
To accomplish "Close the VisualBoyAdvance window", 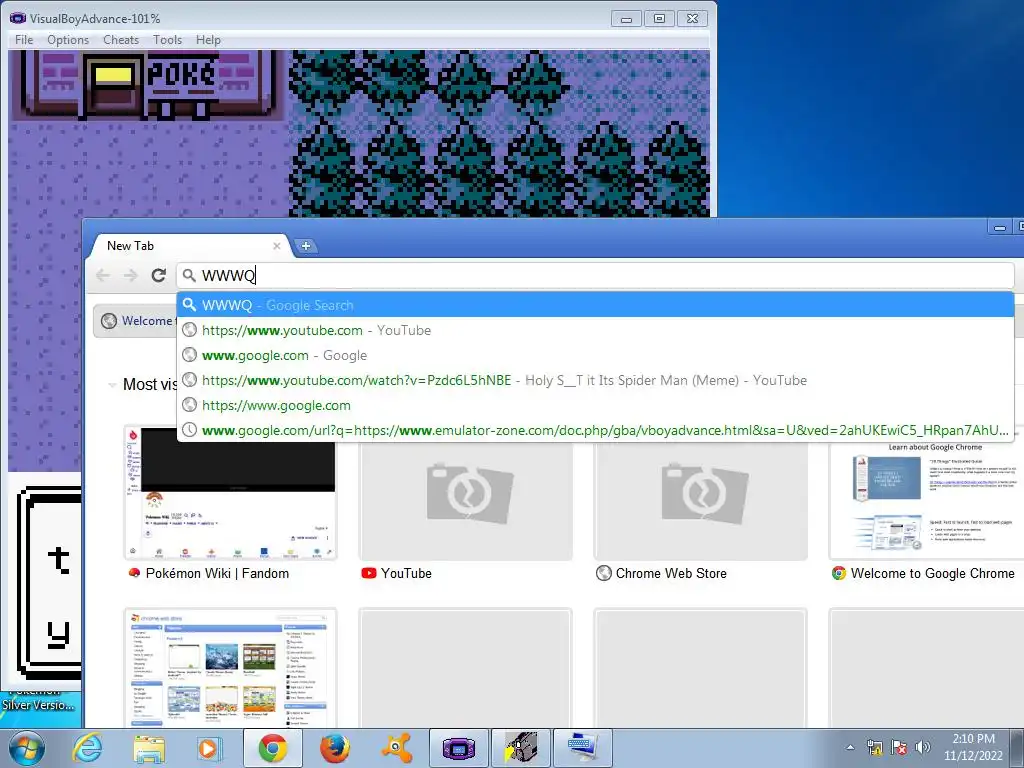I will click(x=693, y=19).
